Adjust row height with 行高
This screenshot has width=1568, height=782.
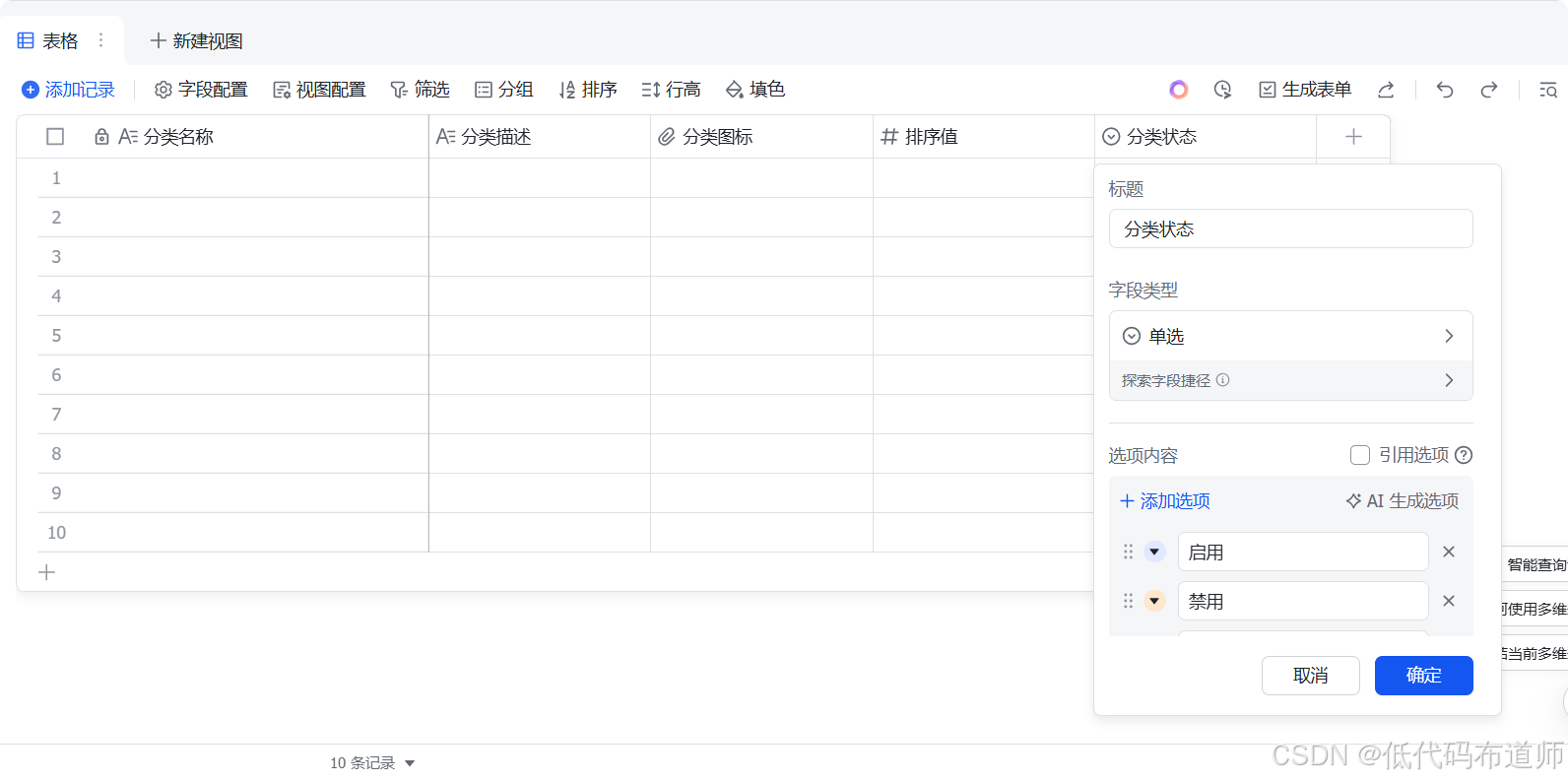click(671, 90)
